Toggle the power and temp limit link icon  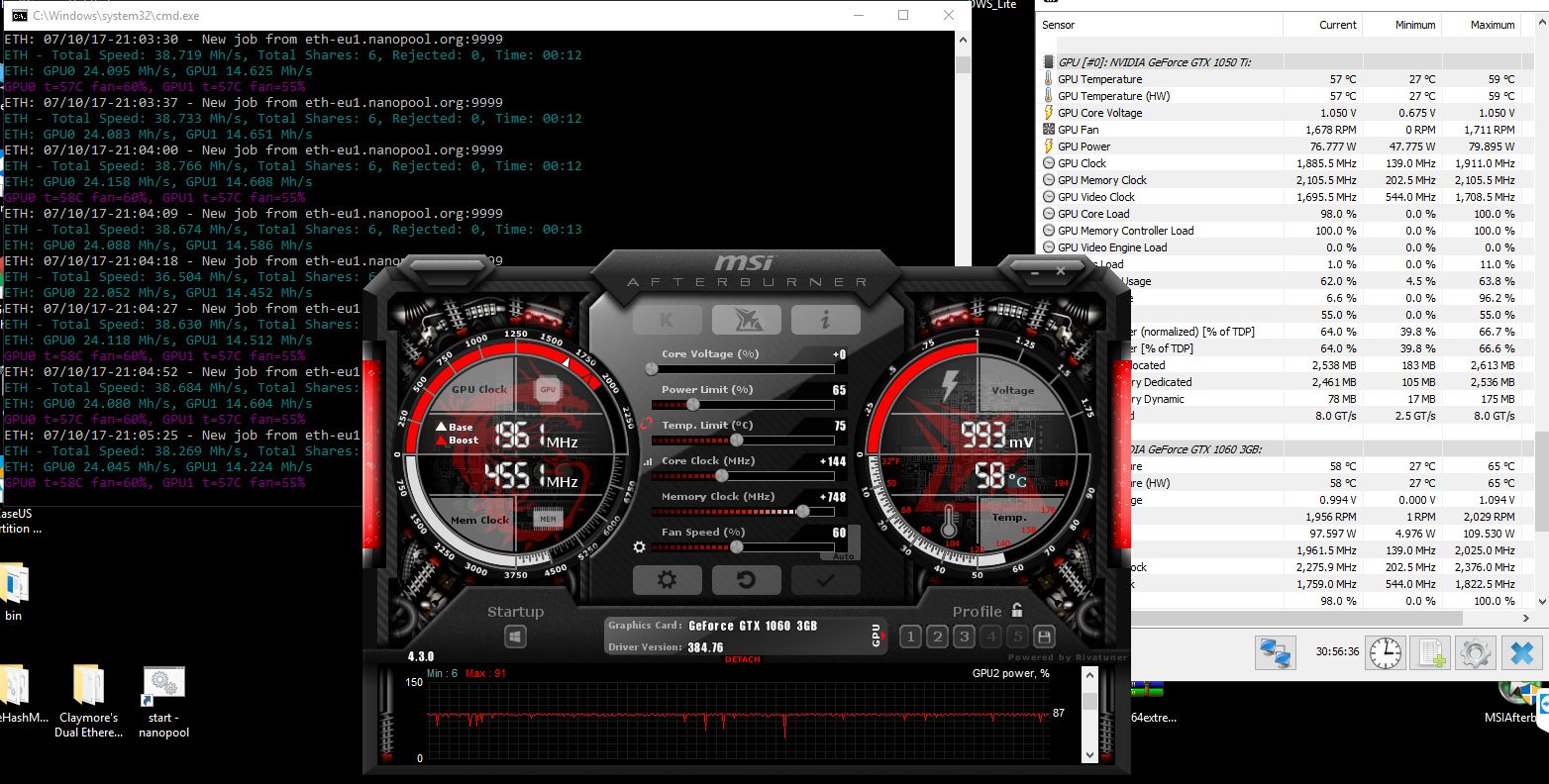[x=648, y=425]
